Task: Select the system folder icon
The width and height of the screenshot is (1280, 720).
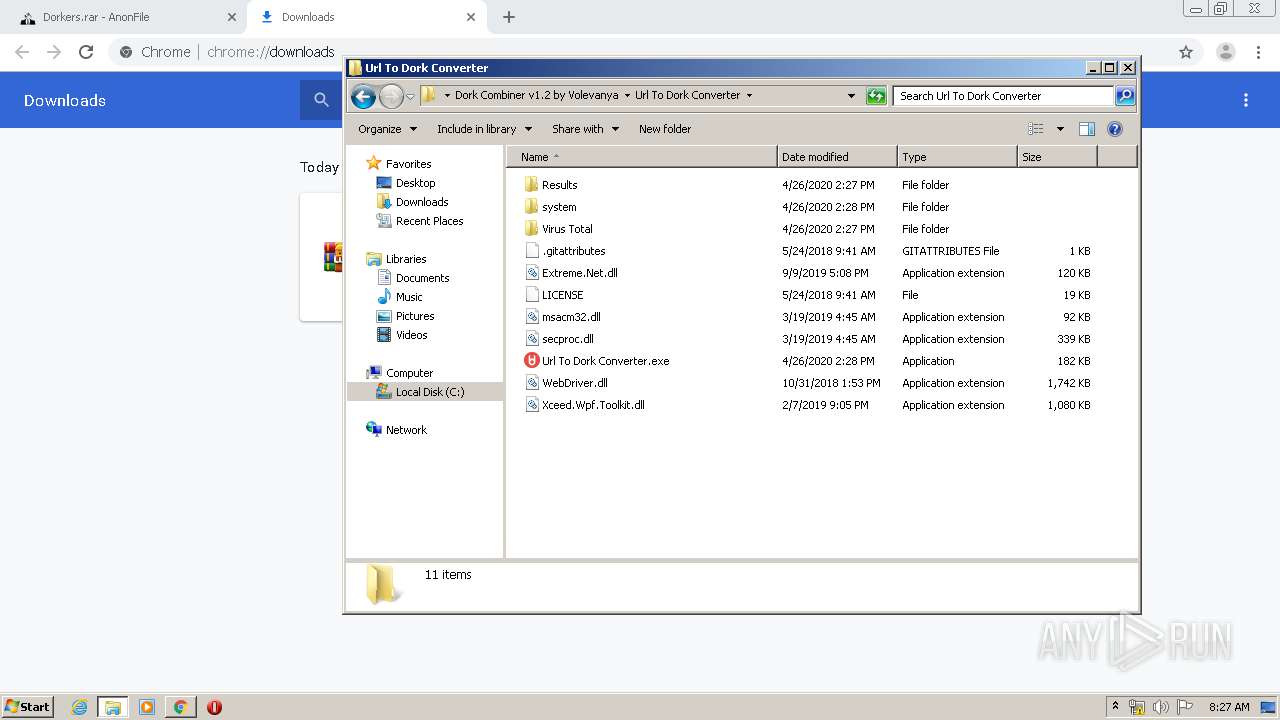Action: tap(531, 207)
